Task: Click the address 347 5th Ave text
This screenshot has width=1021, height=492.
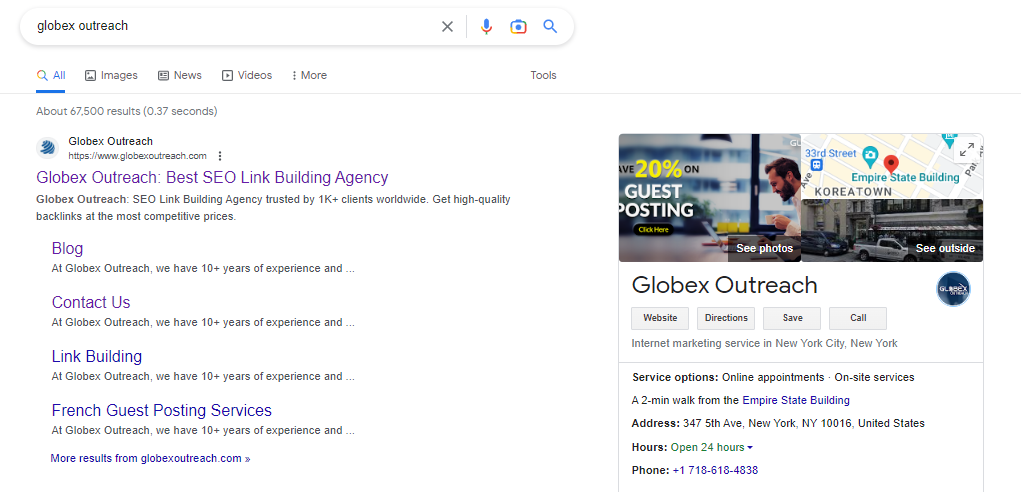Action: tap(804, 424)
